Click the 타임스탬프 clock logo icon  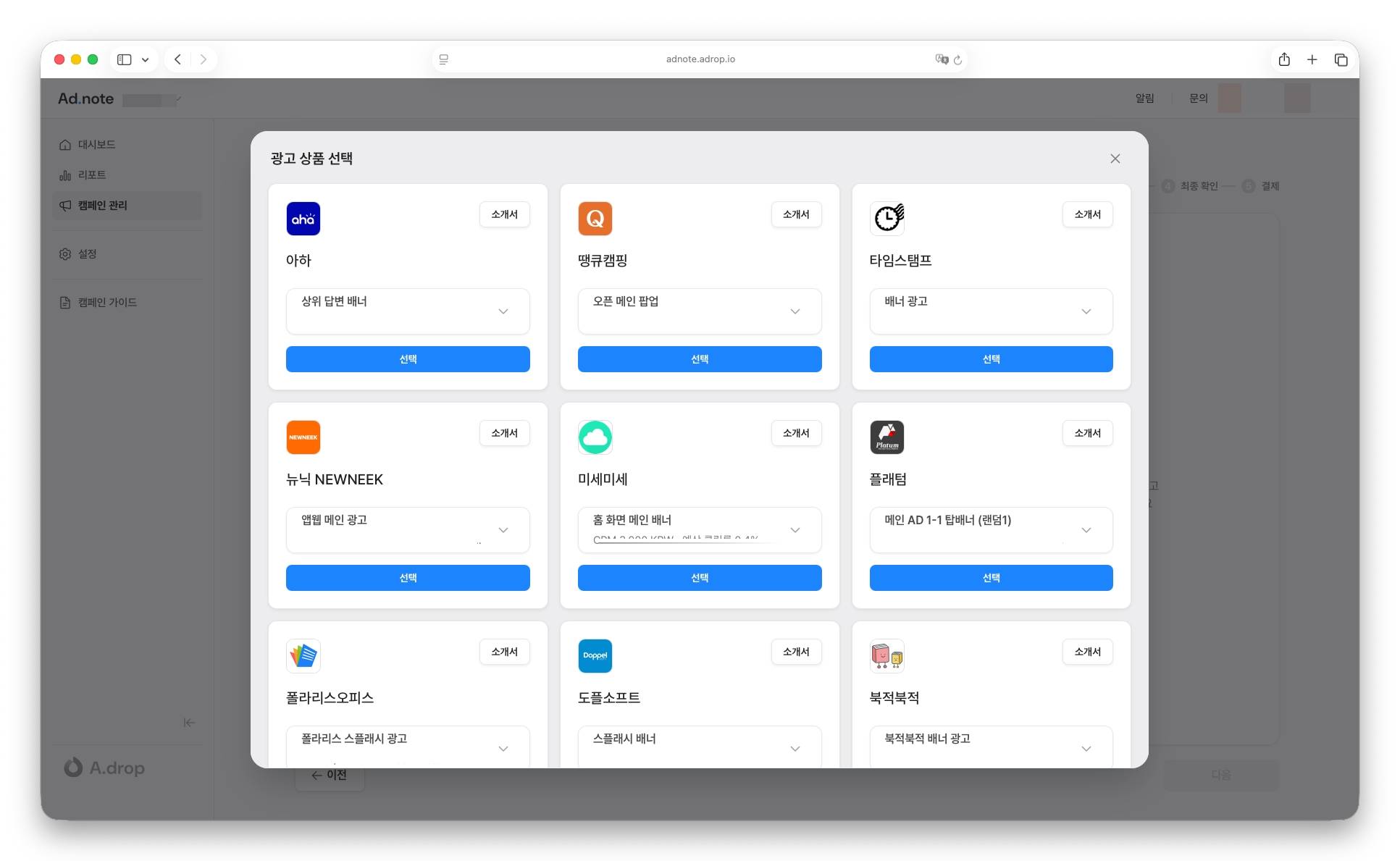pyautogui.click(x=887, y=219)
